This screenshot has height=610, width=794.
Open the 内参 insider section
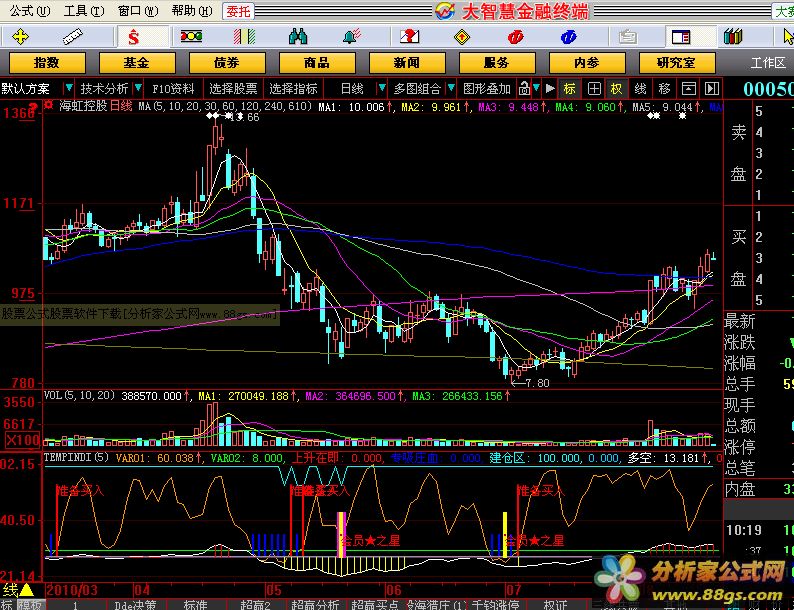click(x=587, y=63)
